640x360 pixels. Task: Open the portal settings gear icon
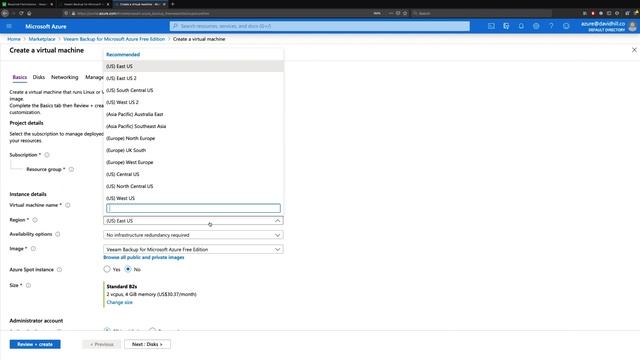[x=536, y=26]
